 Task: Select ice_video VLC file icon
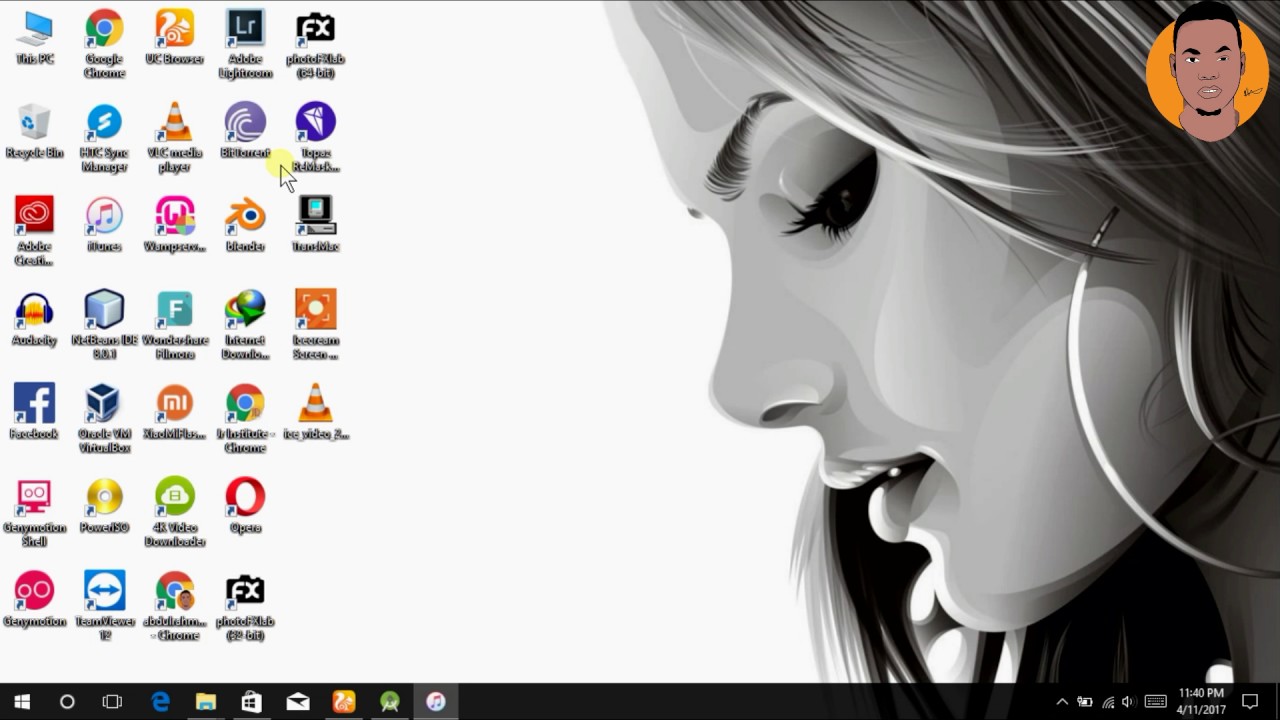(x=315, y=412)
